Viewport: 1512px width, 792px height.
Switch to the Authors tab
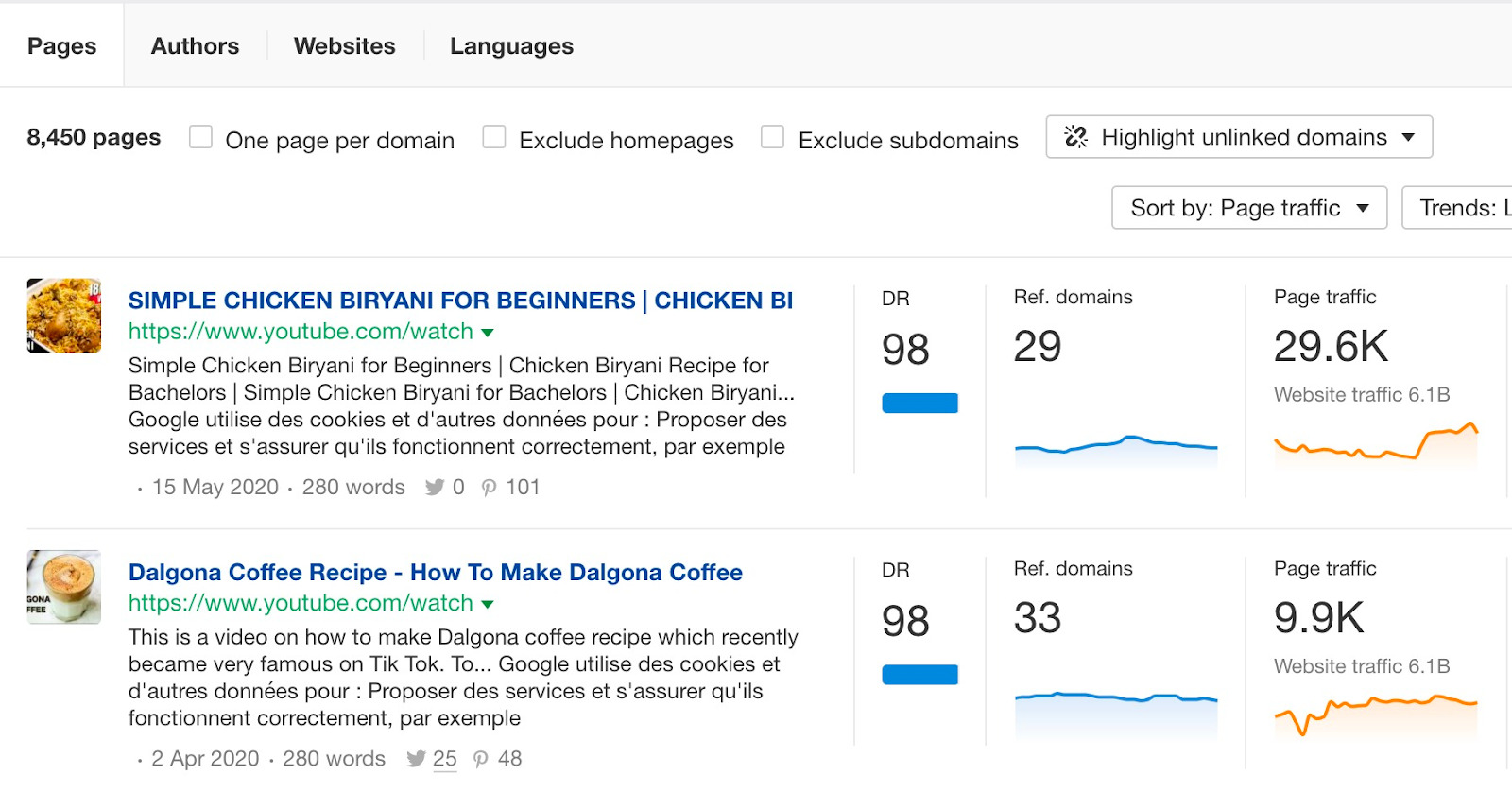click(x=195, y=46)
